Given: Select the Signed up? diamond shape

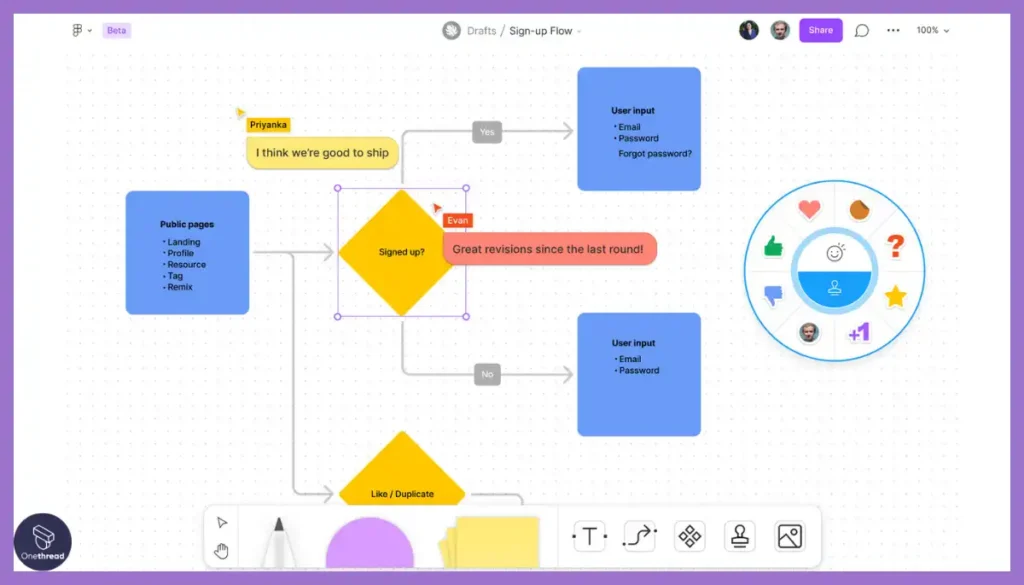Looking at the screenshot, I should pyautogui.click(x=402, y=252).
